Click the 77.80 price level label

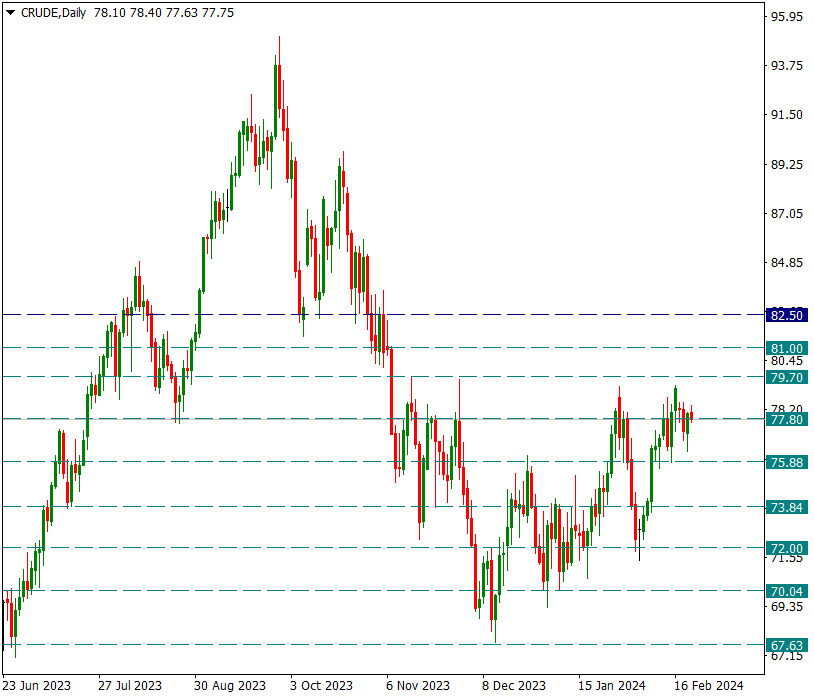pos(786,420)
